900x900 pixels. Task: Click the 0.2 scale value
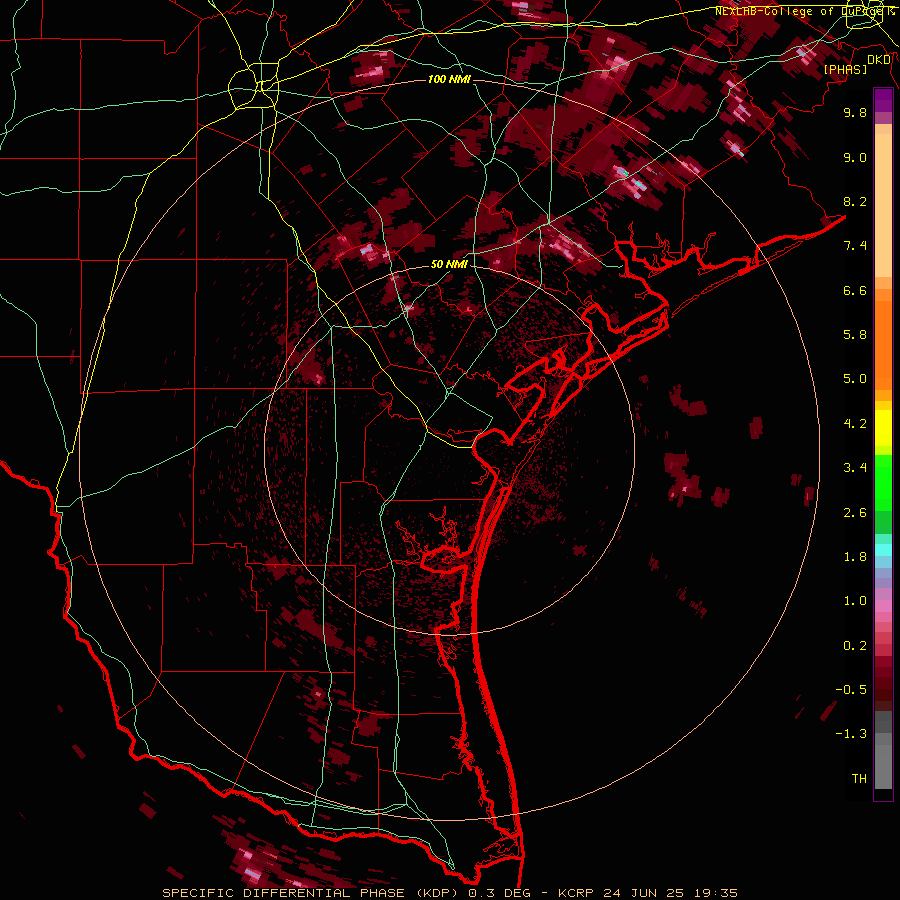click(x=855, y=646)
